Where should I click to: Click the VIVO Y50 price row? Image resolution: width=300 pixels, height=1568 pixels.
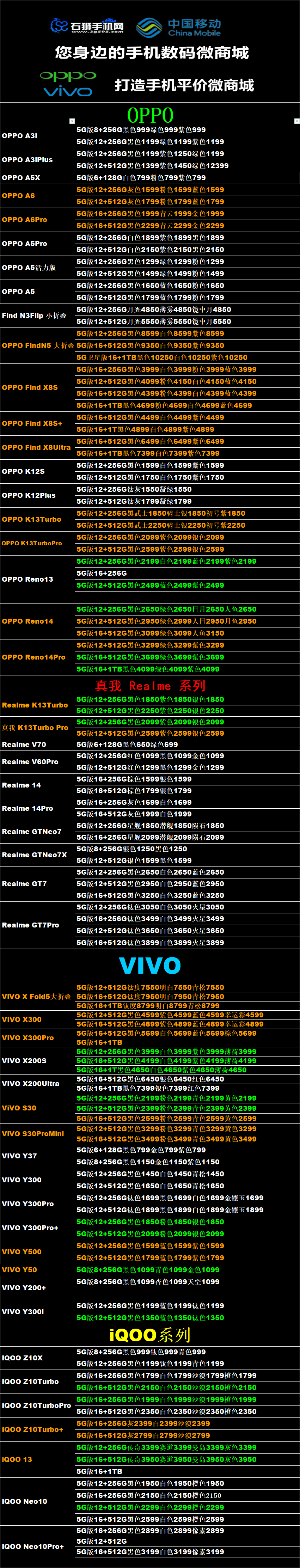click(187, 1270)
